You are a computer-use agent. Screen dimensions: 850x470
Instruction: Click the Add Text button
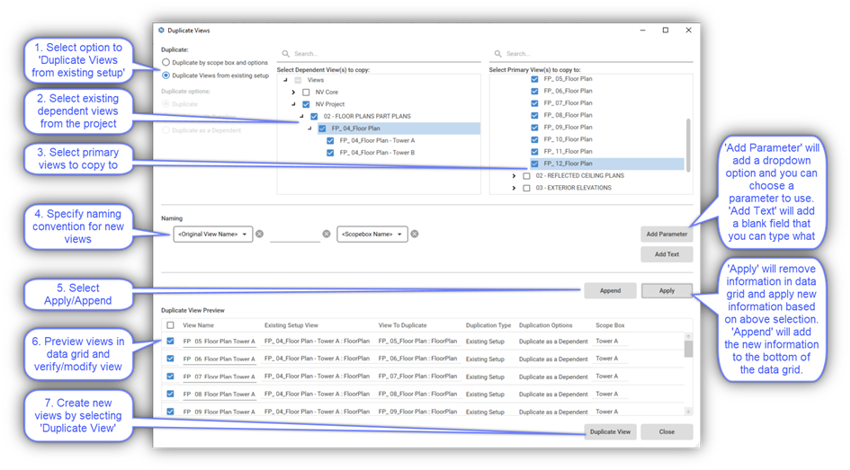[667, 254]
